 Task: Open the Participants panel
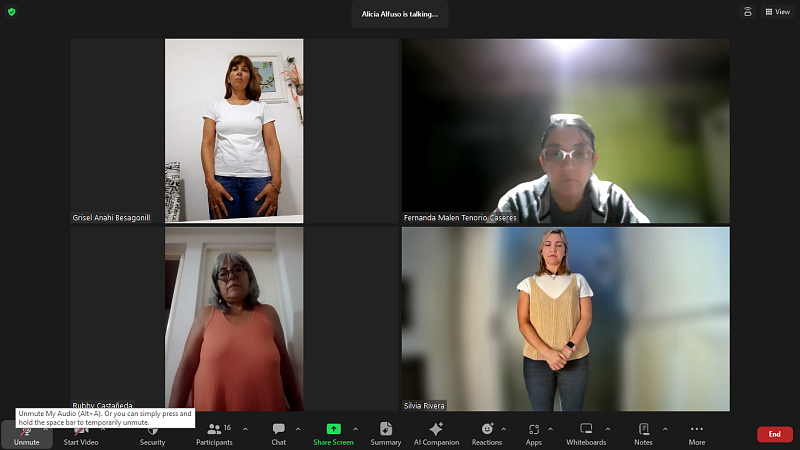pos(214,433)
